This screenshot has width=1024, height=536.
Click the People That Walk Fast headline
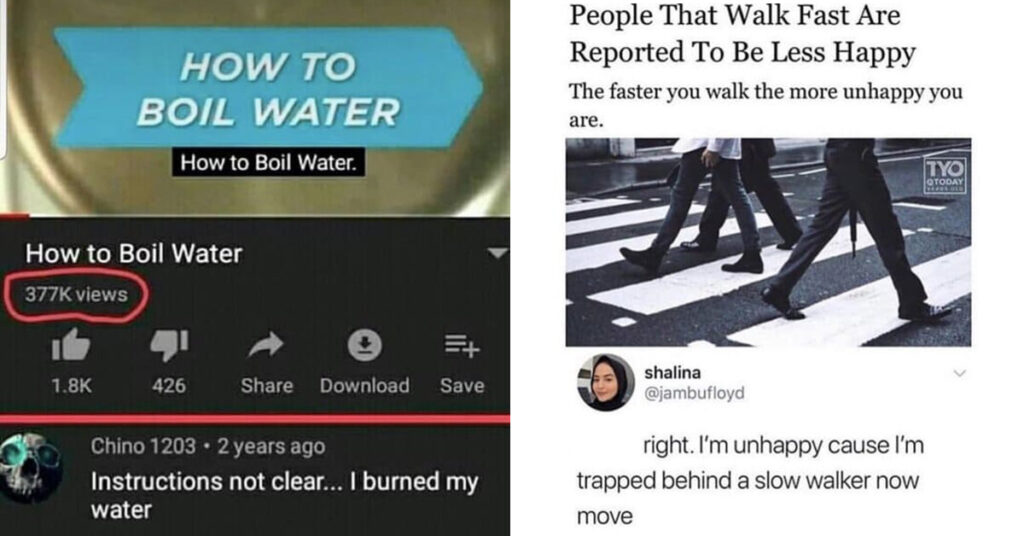743,33
